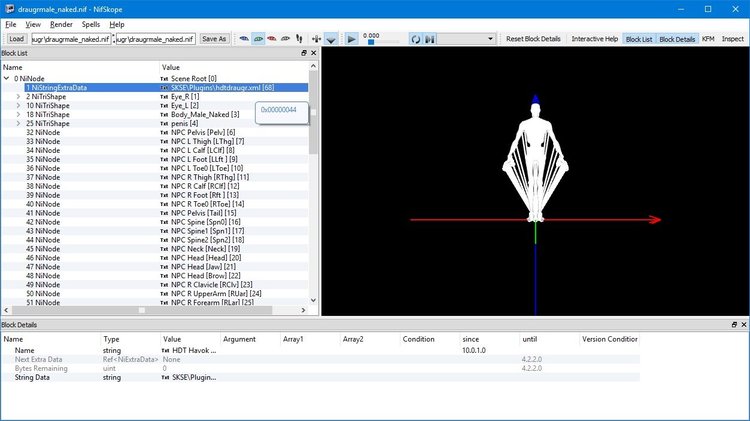Image resolution: width=750 pixels, height=421 pixels.
Task: Click the Txt icon beside Scene Root
Action: click(x=165, y=78)
